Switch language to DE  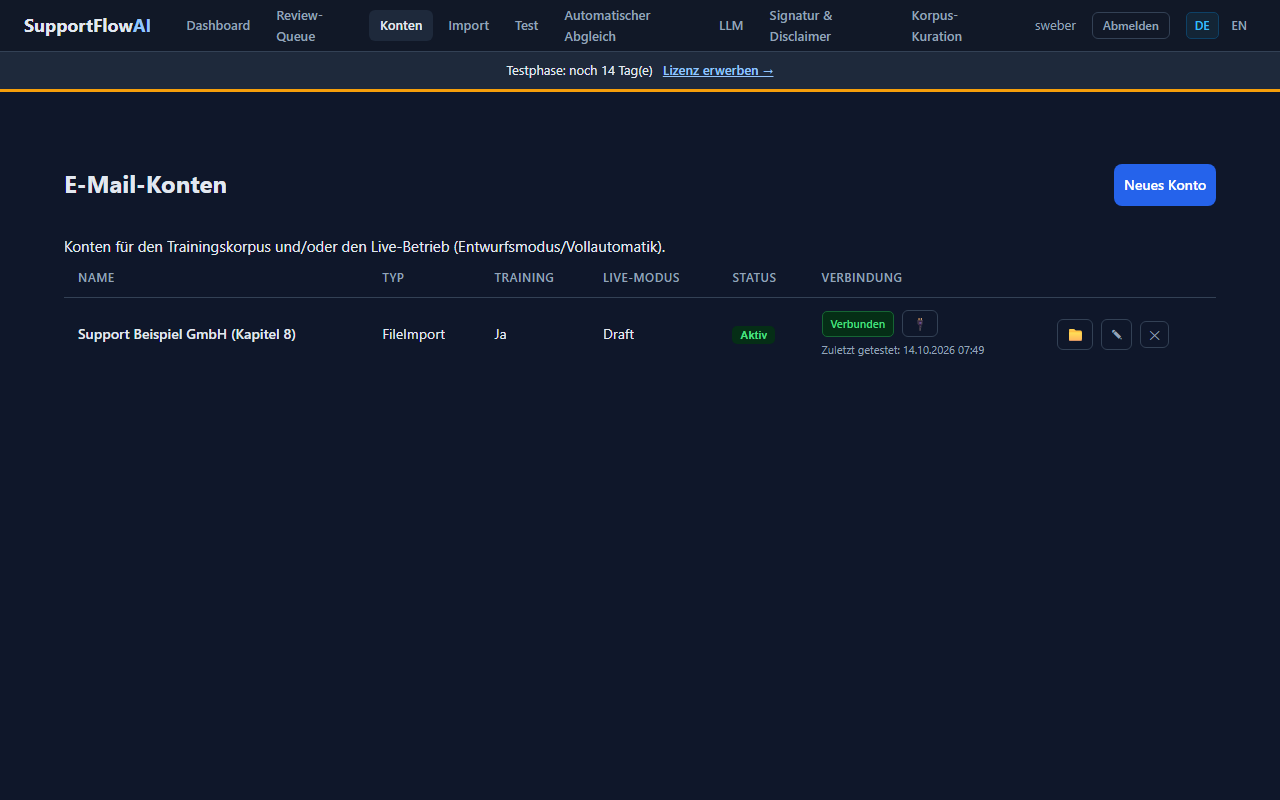1202,26
